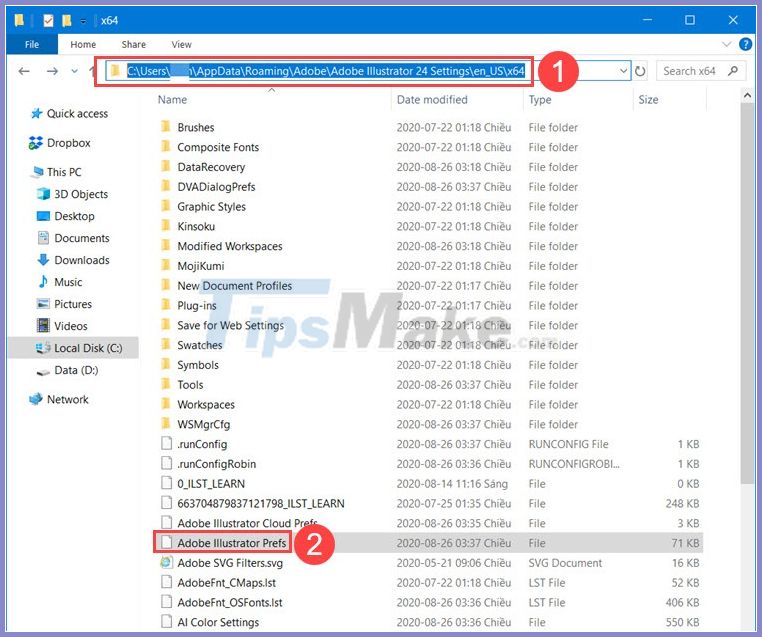Open the recent locations dropdown arrow
The image size is (762, 637).
[73, 72]
